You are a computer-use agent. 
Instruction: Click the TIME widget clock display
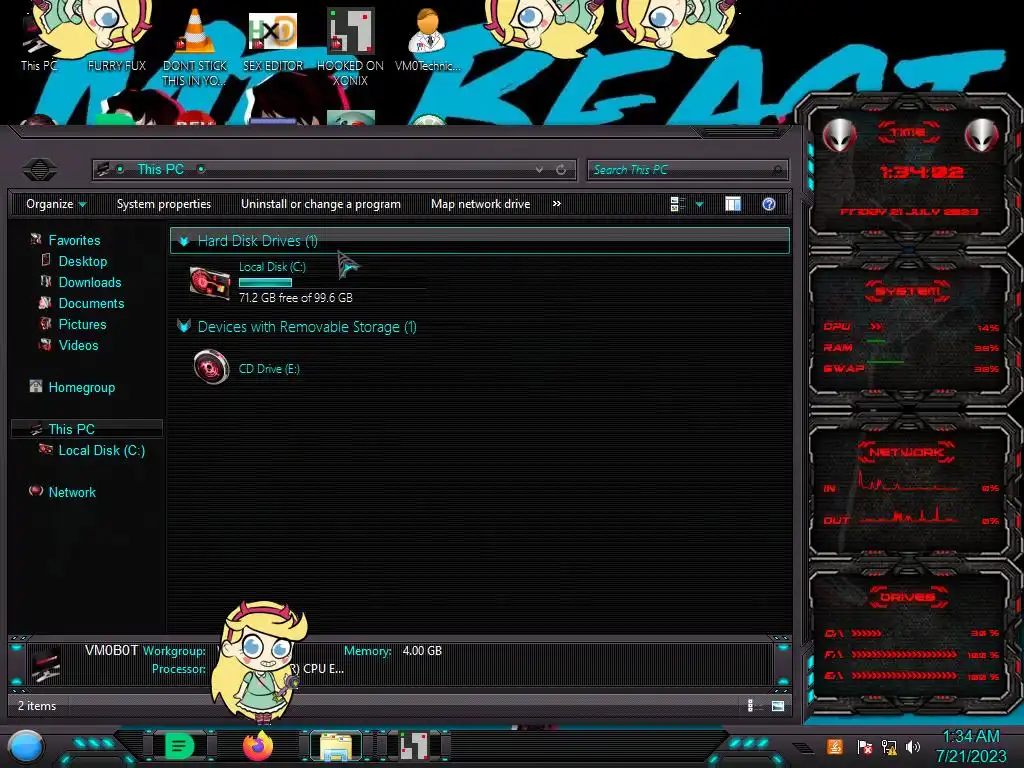click(x=921, y=172)
